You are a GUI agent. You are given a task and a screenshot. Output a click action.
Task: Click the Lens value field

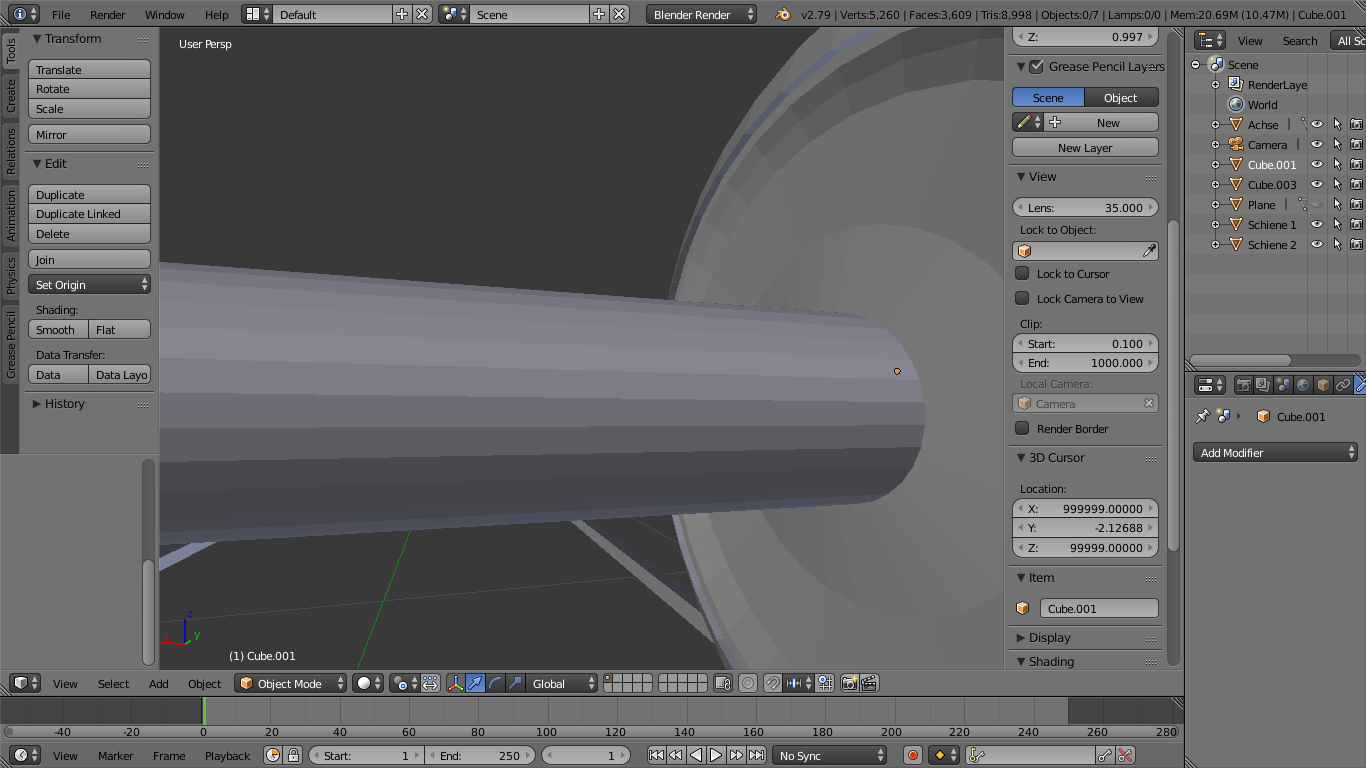pyautogui.click(x=1085, y=208)
